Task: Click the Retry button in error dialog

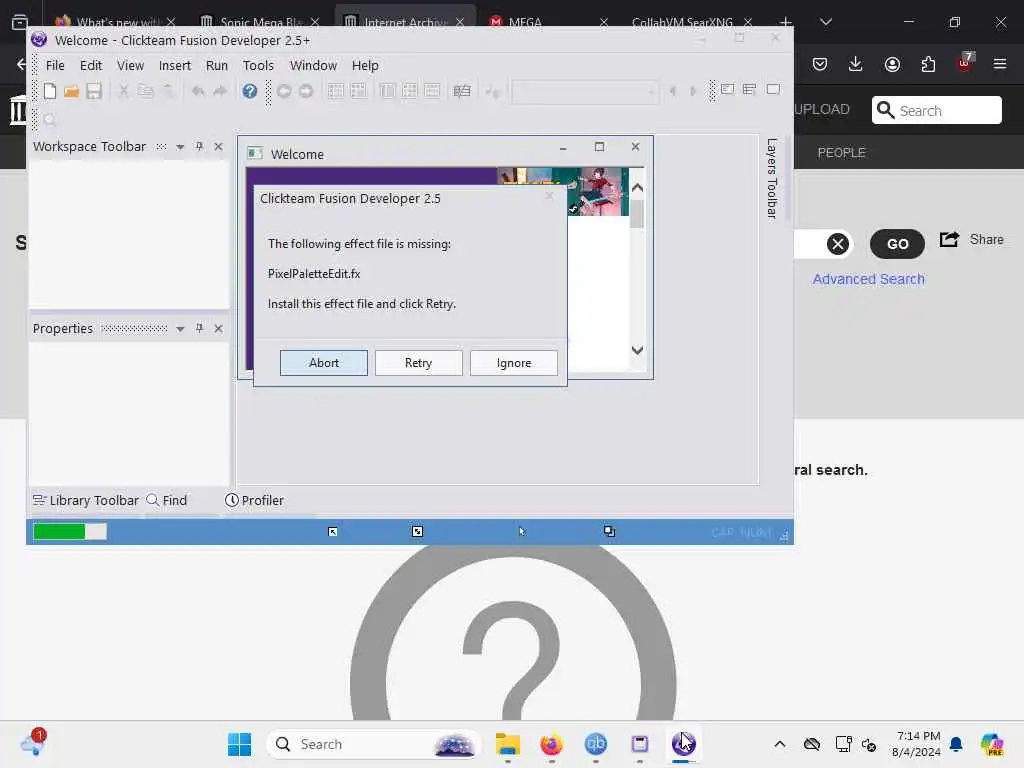Action: (x=419, y=363)
